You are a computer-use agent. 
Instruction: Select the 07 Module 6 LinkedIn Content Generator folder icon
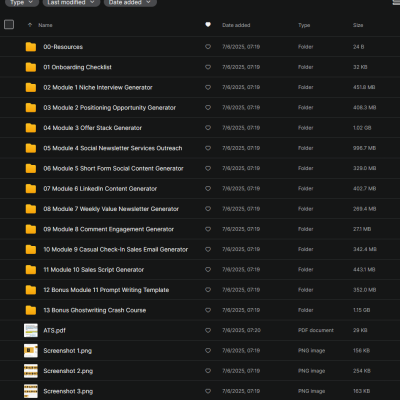point(31,189)
